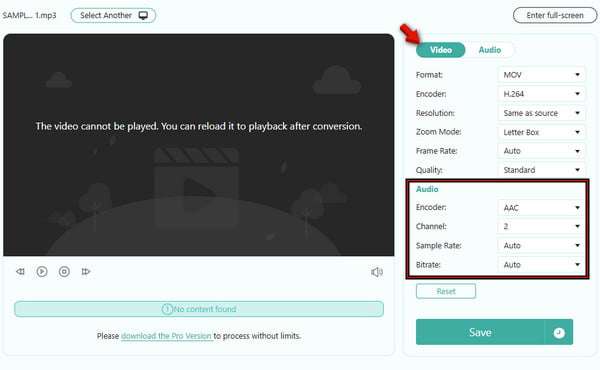Screen dimensions: 600x370
Task: Click the Select Another button
Action: pyautogui.click(x=113, y=15)
